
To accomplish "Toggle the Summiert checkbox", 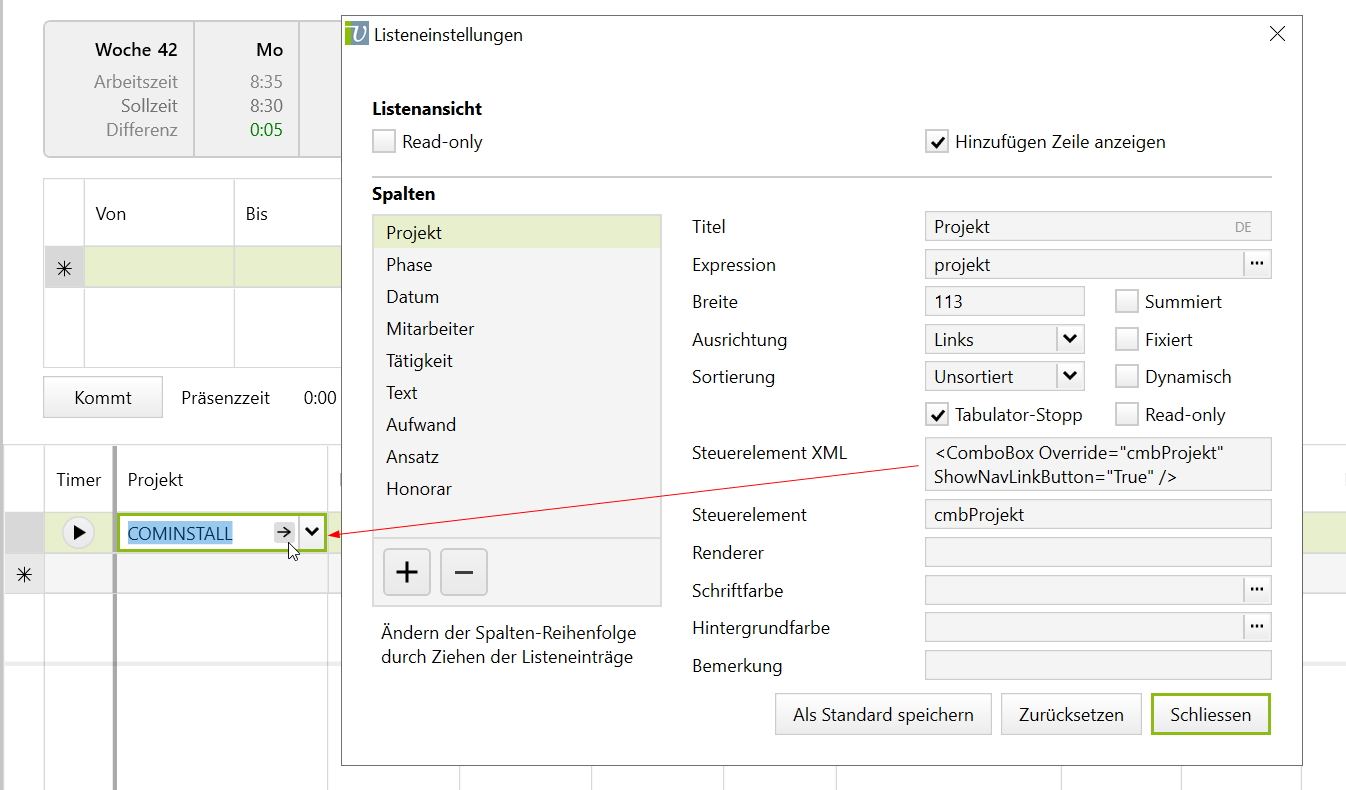I will tap(1127, 302).
